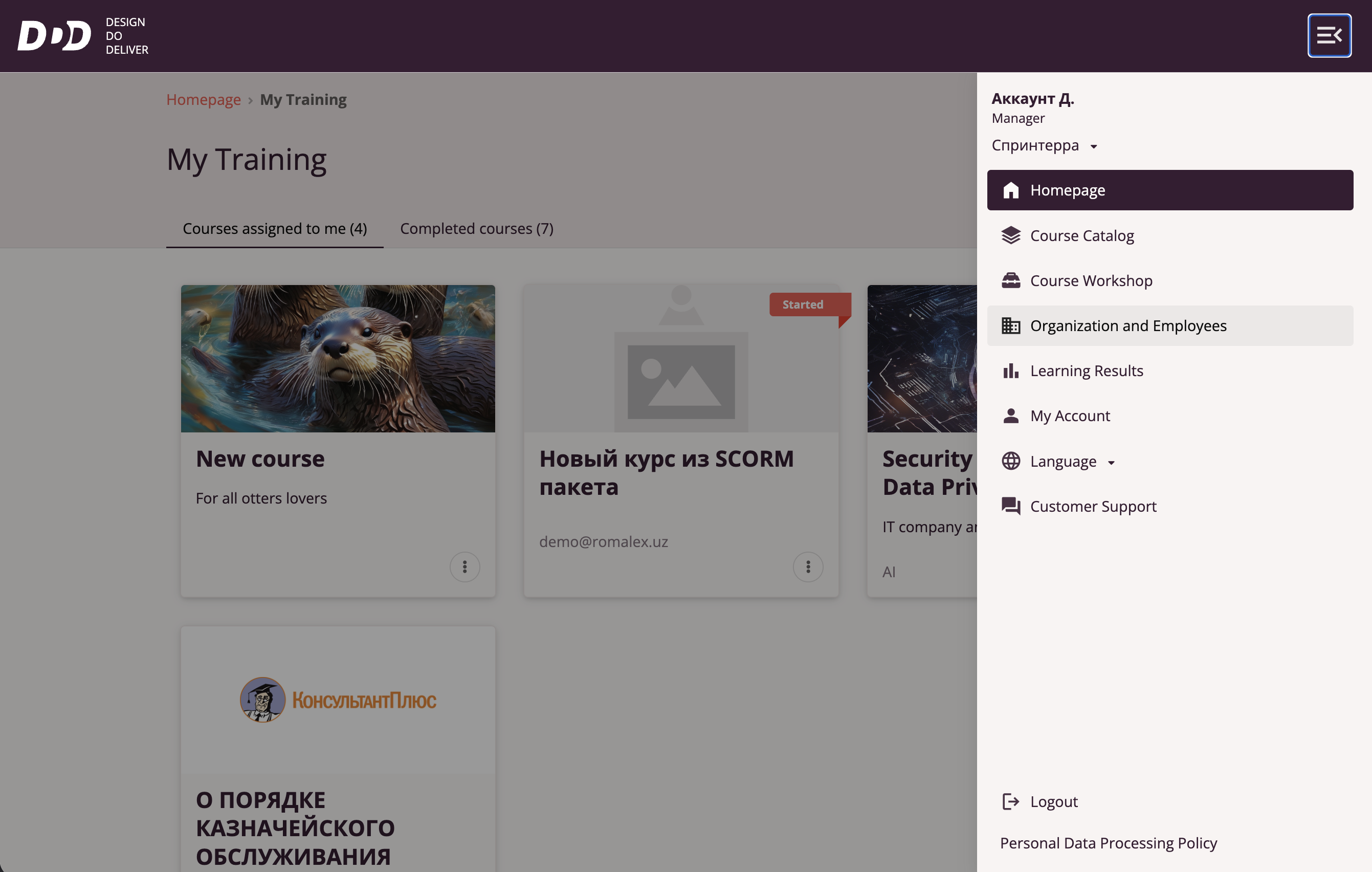1372x872 pixels.
Task: Switch to Completed courses (7) tab
Action: coord(476,229)
